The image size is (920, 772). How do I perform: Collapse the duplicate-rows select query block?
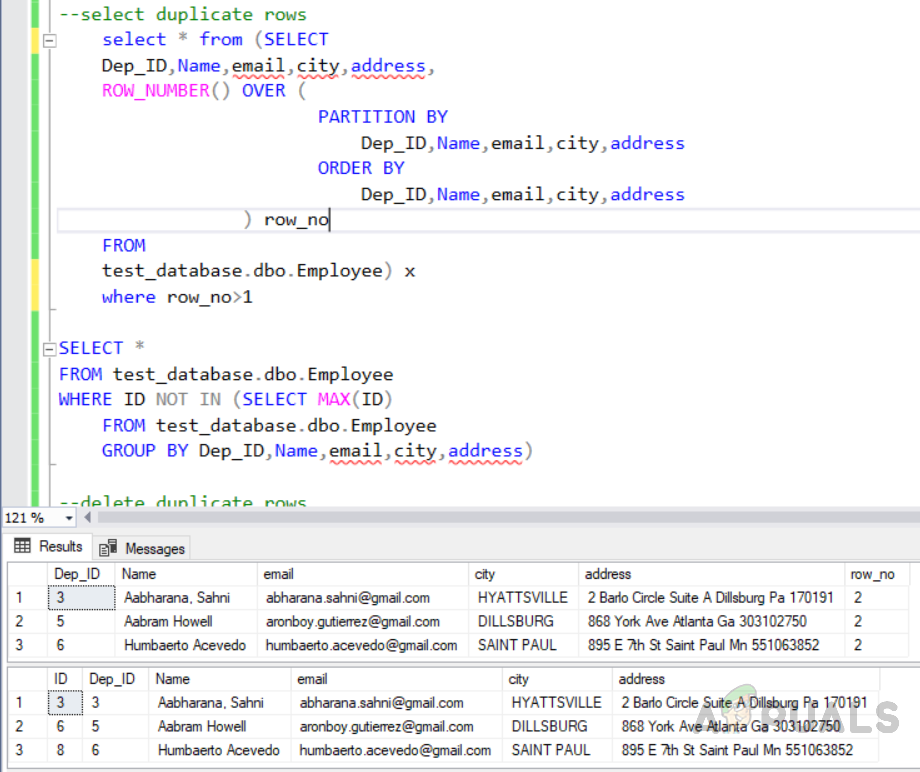(x=49, y=39)
